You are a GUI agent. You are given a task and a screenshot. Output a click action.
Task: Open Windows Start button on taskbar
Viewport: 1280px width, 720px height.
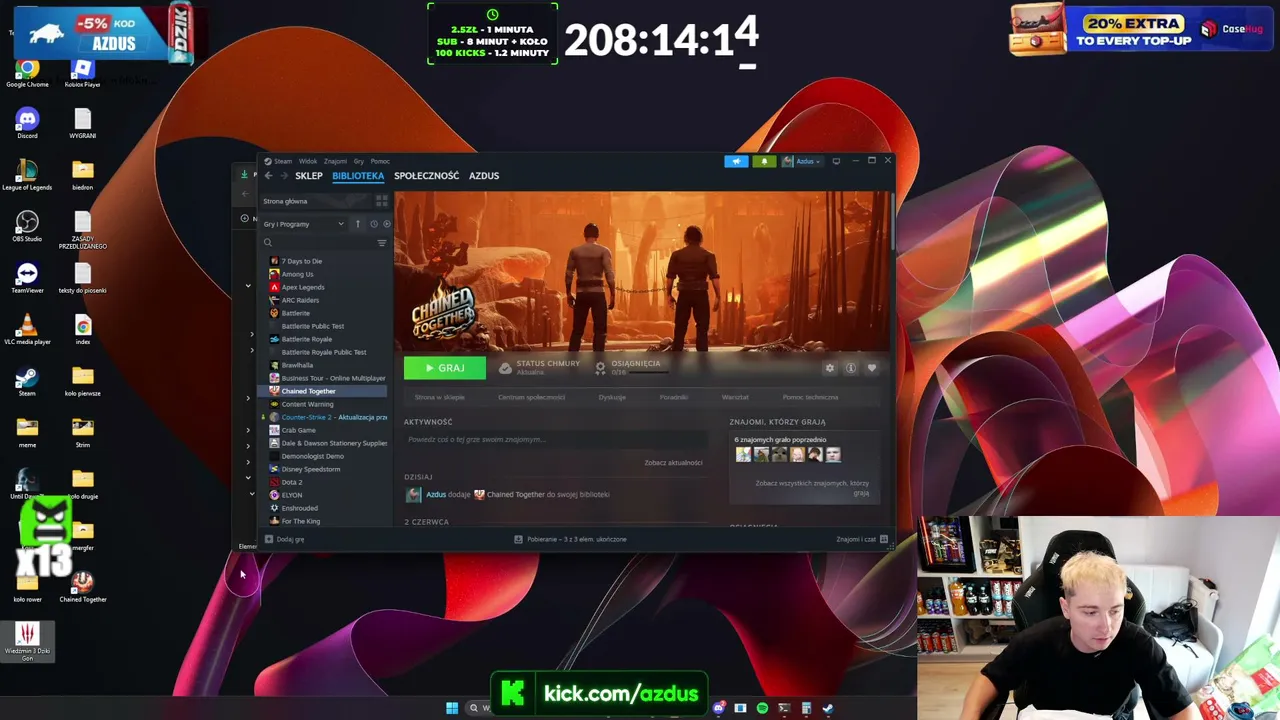452,708
